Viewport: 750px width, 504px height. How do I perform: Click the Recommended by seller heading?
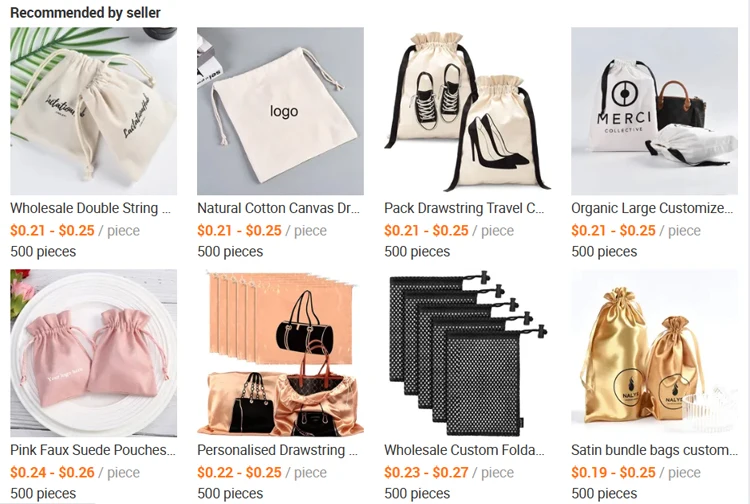point(85,12)
